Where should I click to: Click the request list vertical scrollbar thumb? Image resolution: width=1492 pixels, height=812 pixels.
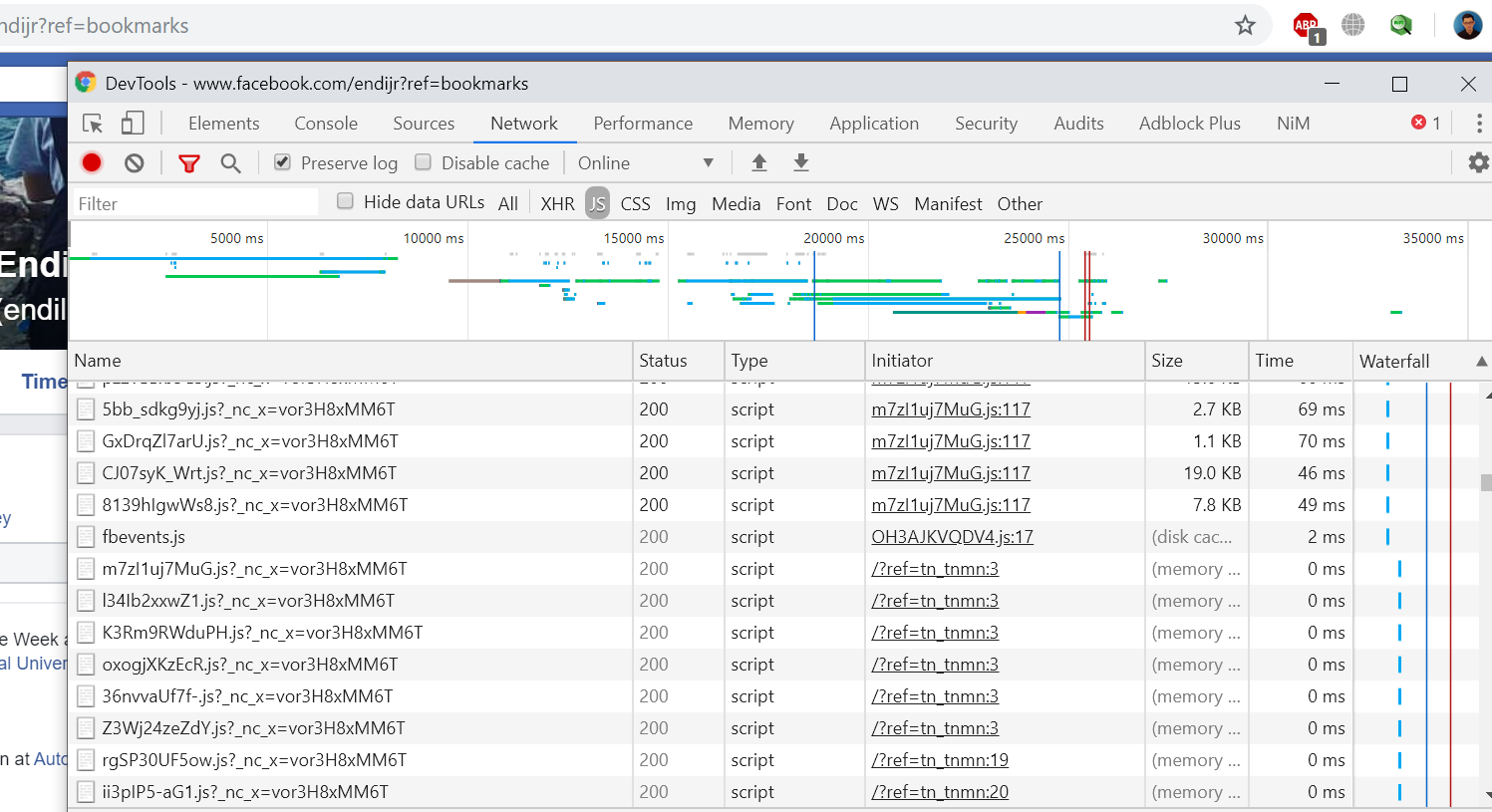[1486, 483]
